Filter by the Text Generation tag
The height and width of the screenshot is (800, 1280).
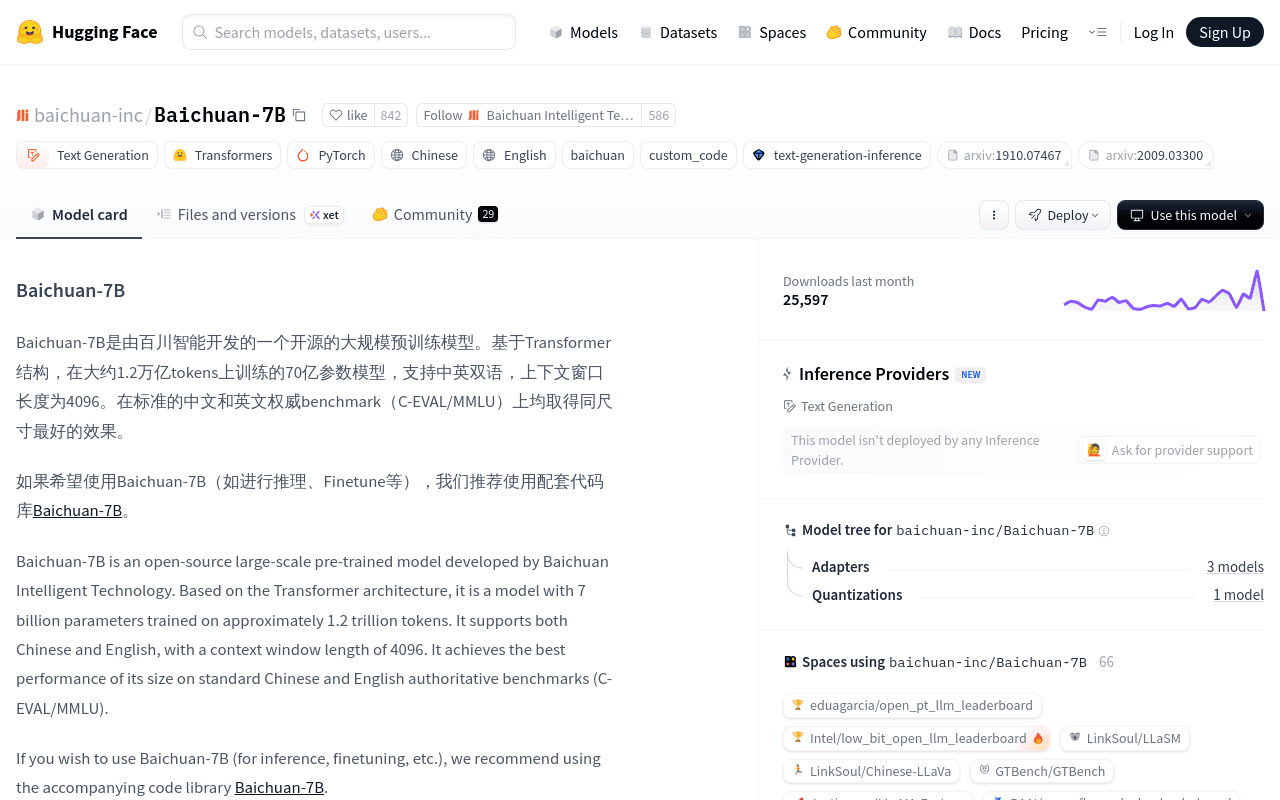pyautogui.click(x=87, y=155)
